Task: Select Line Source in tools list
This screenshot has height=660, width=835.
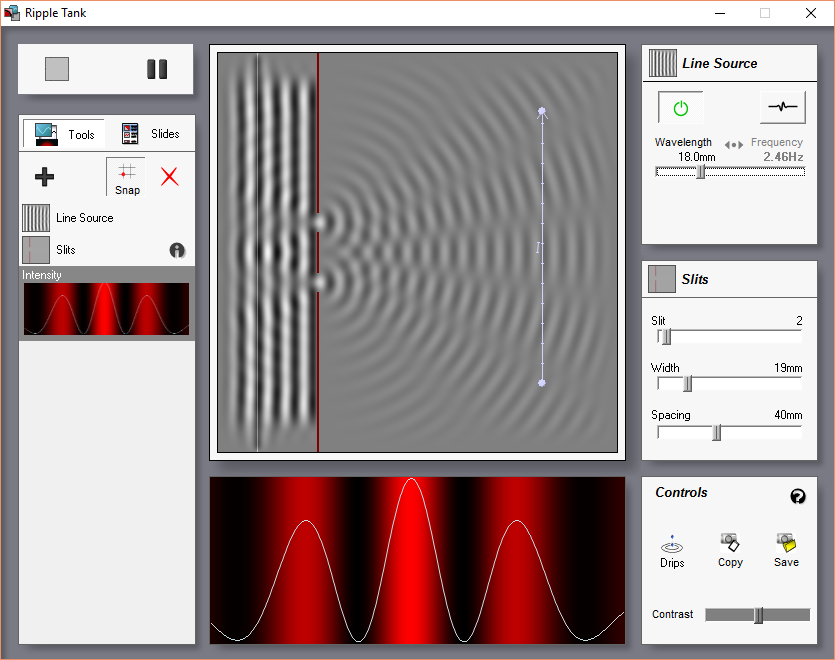Action: [107, 218]
